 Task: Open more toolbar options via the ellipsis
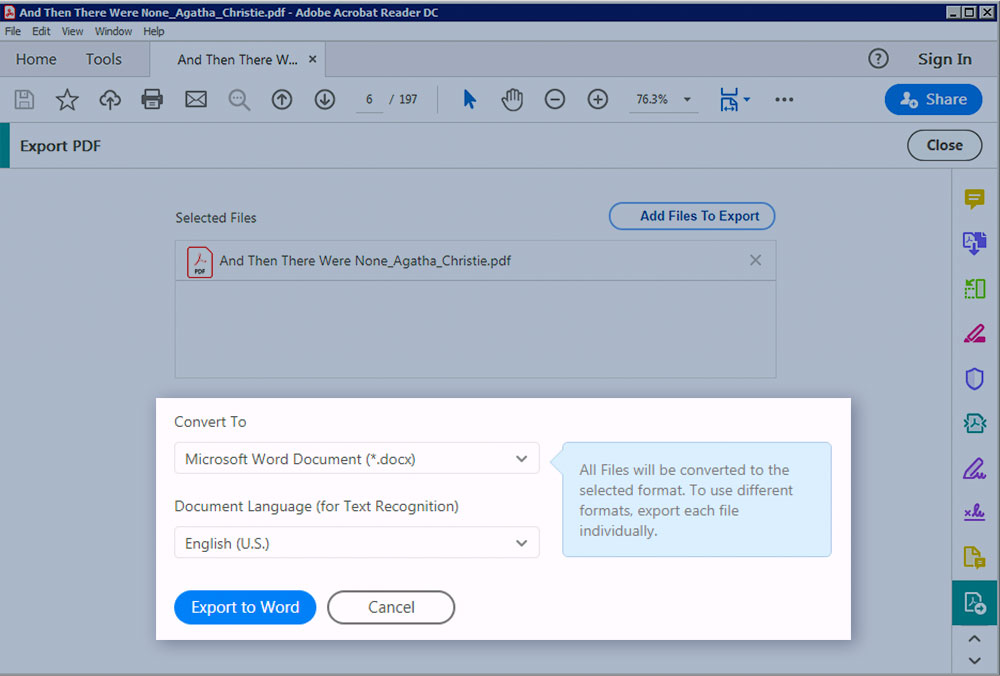pos(784,99)
